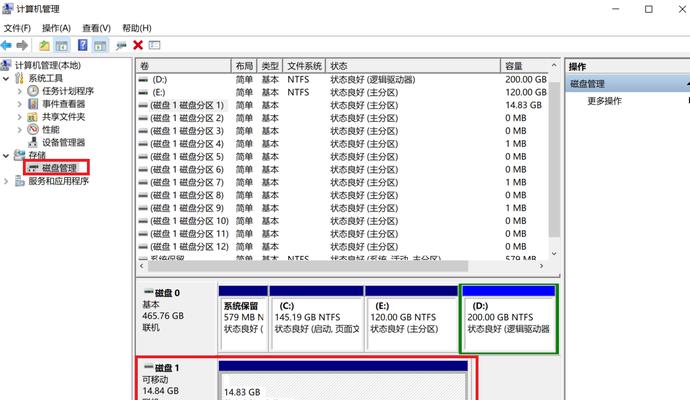Expand the 事件查看器 node
690x400 pixels.
coord(19,104)
